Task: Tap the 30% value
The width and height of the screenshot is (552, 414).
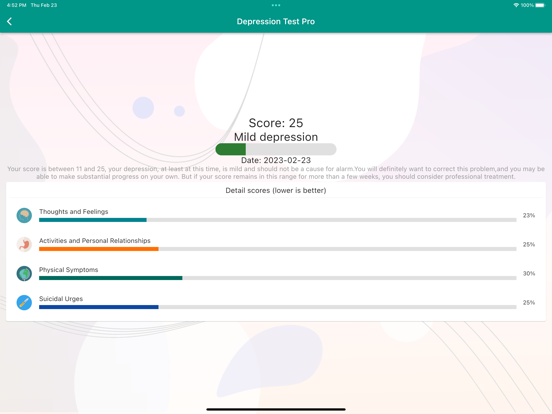Action: (529, 274)
